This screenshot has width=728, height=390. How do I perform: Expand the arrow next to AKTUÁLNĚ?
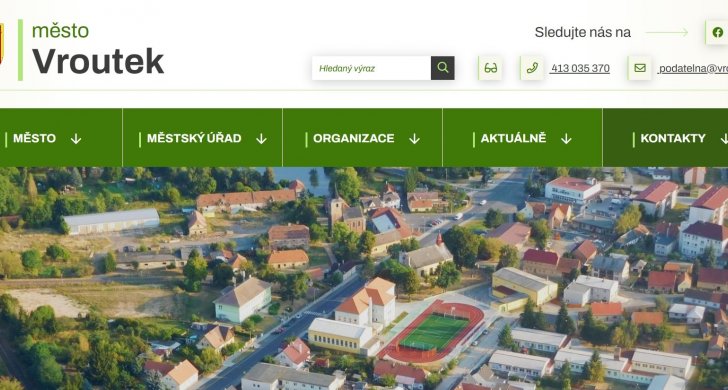pos(566,139)
